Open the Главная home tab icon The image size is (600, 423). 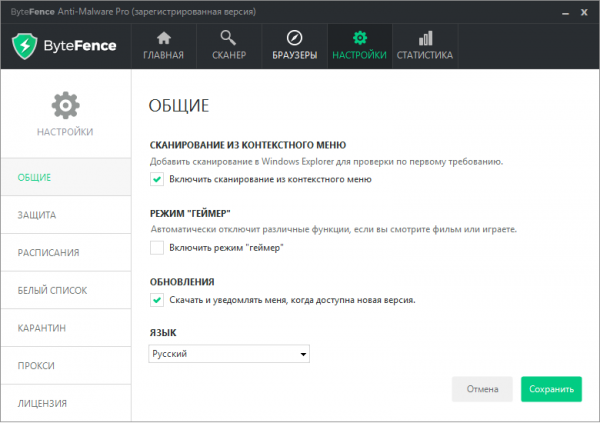[163, 39]
